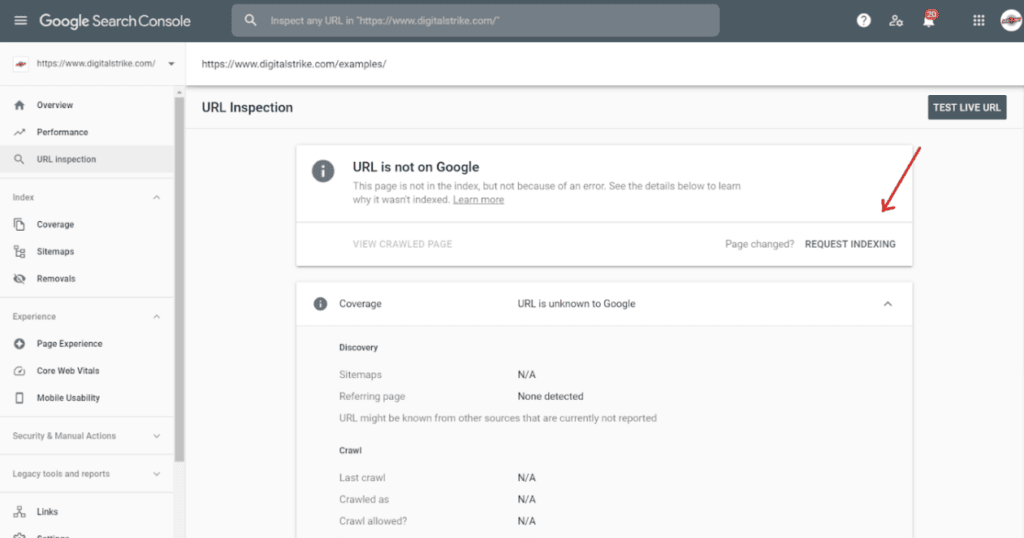Click the Google Search Console logo
This screenshot has height=538, width=1024.
coord(115,21)
